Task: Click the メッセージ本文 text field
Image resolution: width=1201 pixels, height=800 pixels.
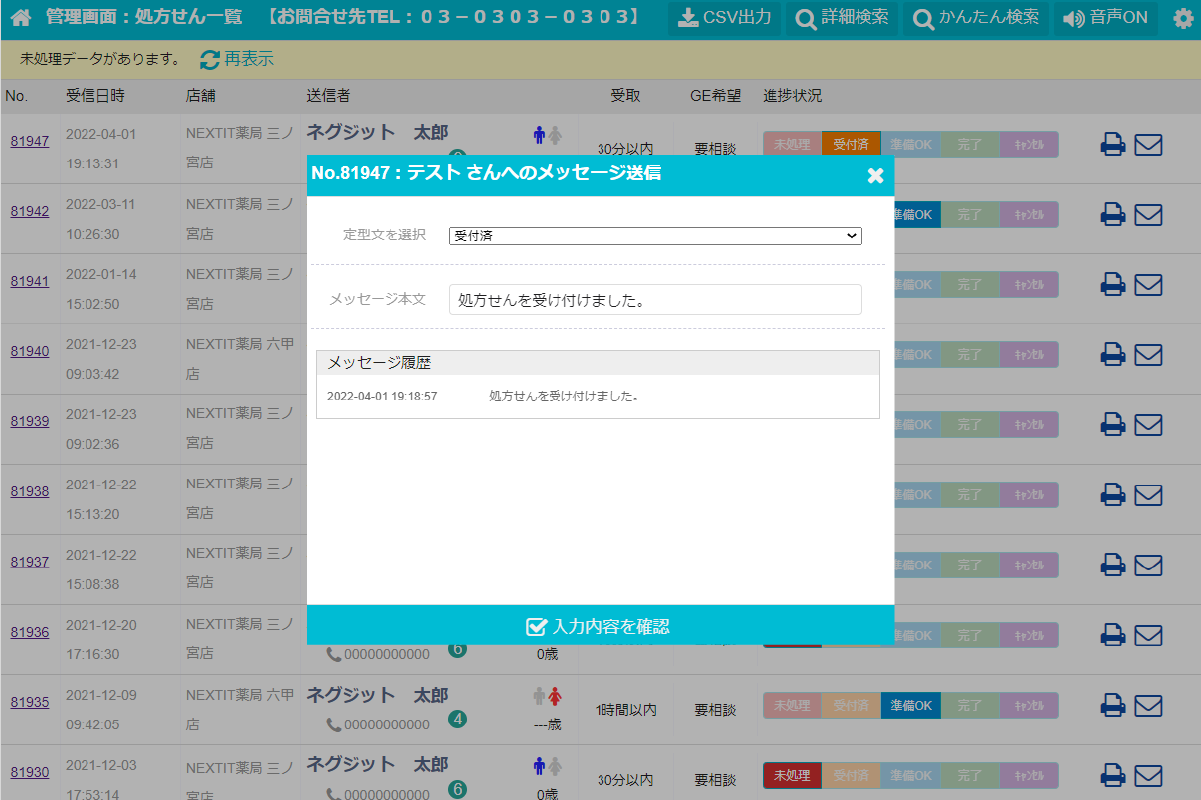Action: click(x=655, y=300)
